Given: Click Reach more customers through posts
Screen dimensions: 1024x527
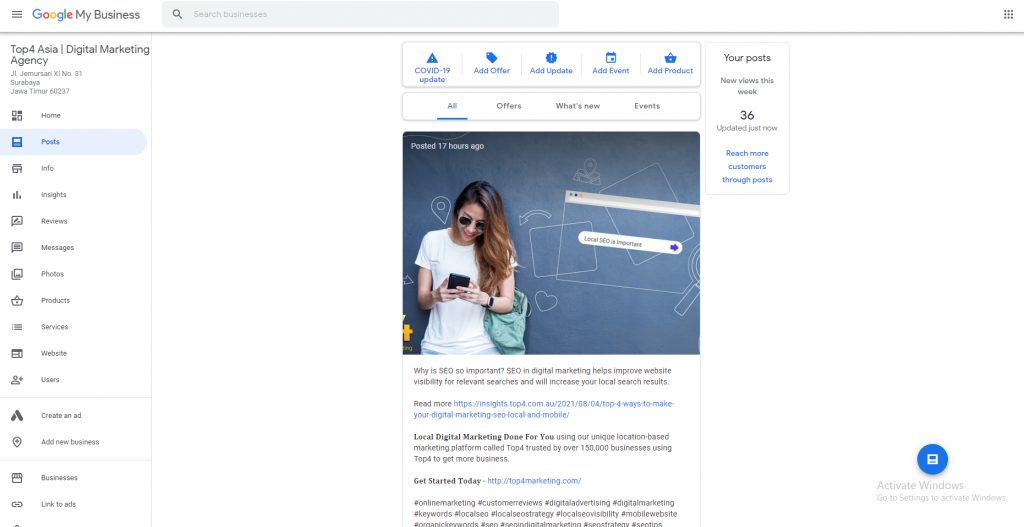Looking at the screenshot, I should tap(747, 167).
